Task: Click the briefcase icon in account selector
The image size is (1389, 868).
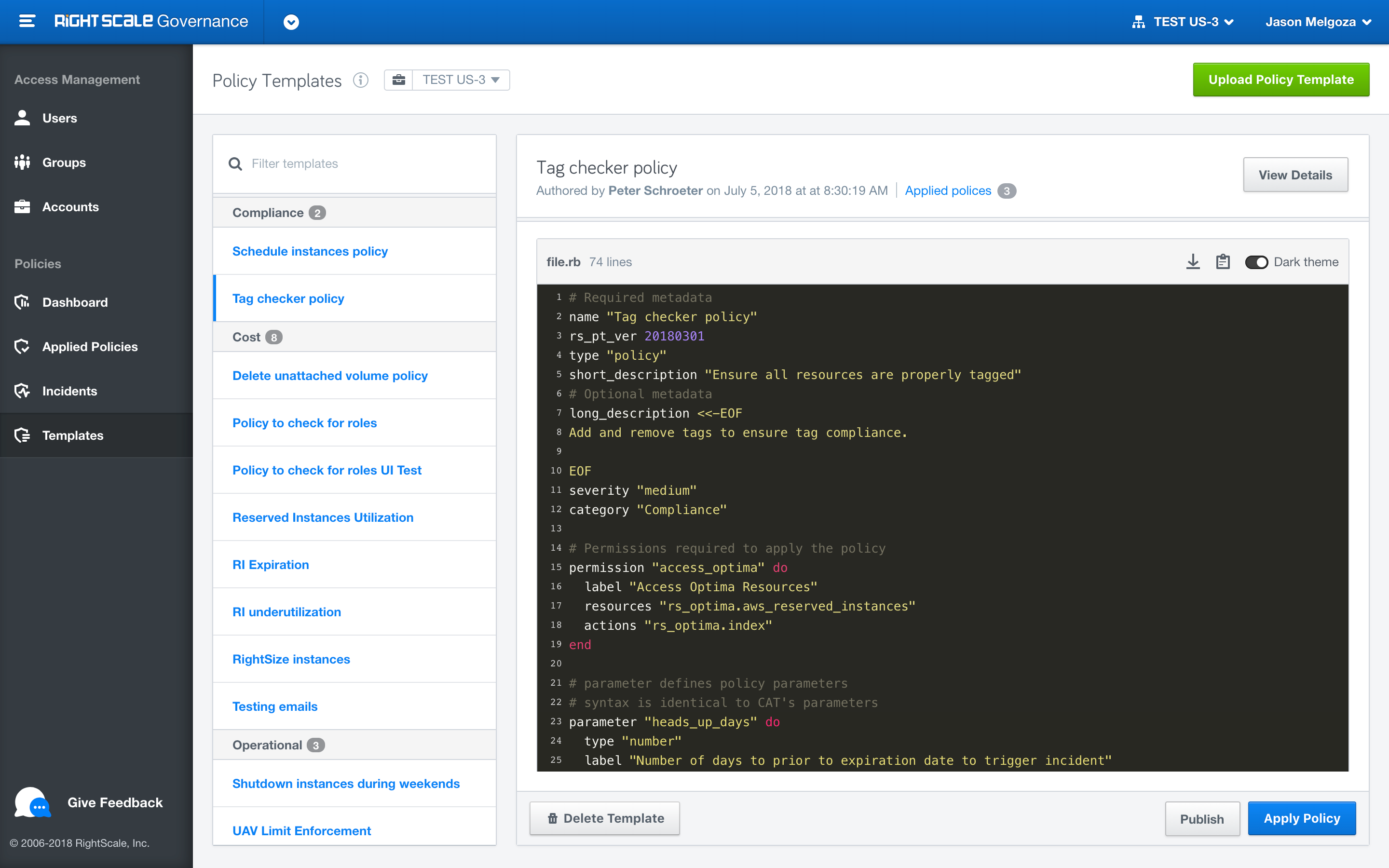Action: coord(398,80)
